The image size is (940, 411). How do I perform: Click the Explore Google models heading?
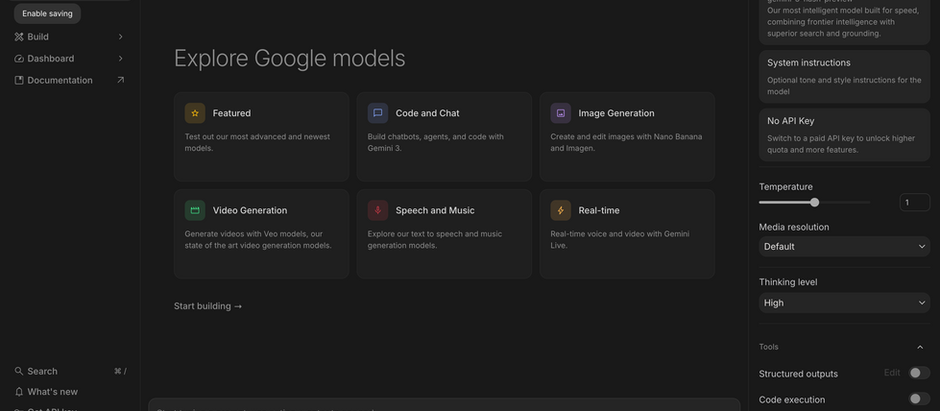(x=290, y=59)
